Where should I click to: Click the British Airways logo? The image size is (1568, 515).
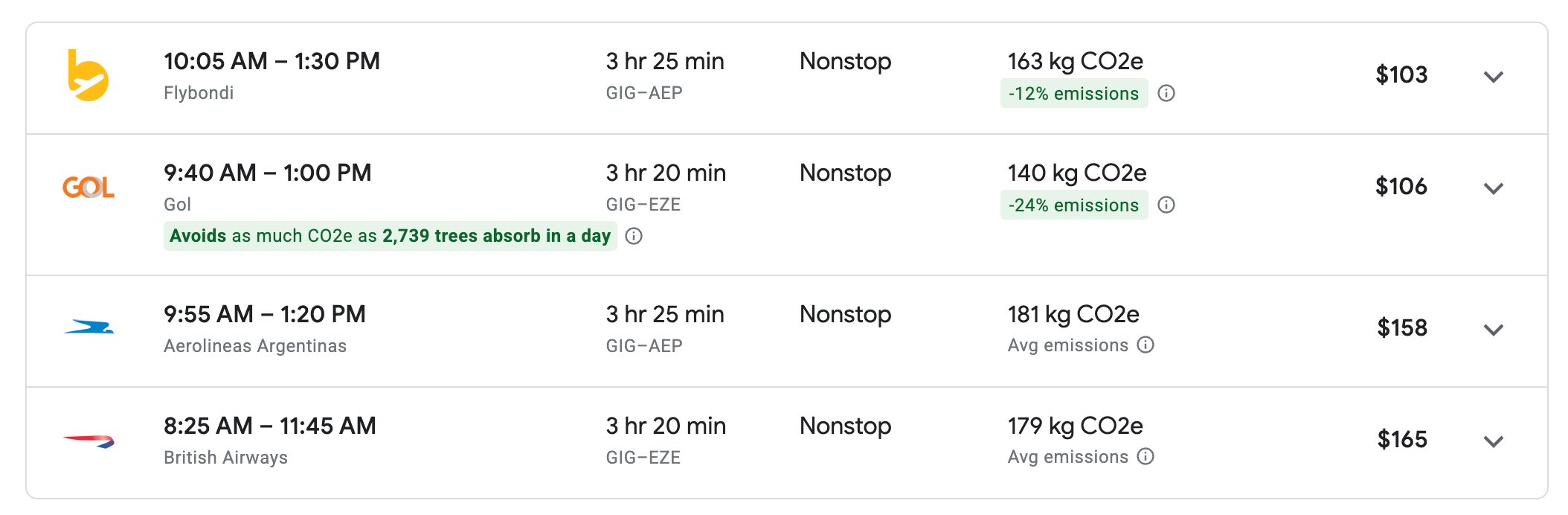(x=89, y=441)
